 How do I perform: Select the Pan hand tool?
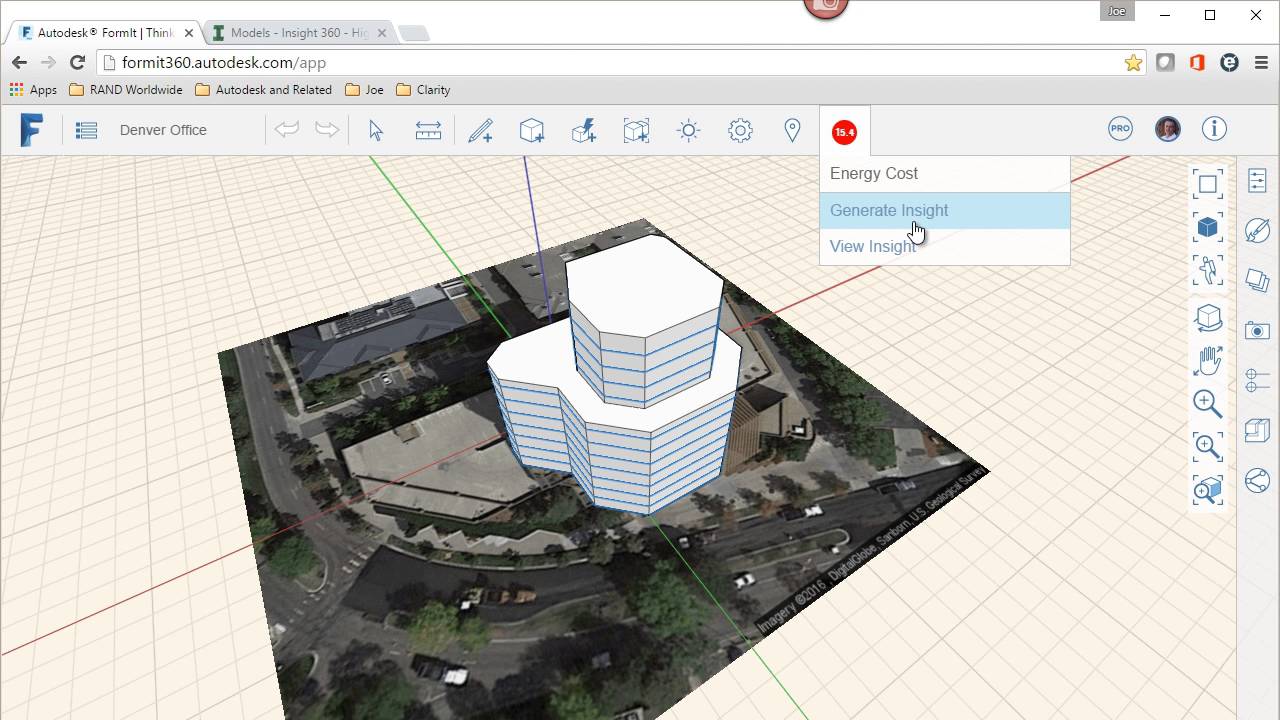[x=1208, y=361]
